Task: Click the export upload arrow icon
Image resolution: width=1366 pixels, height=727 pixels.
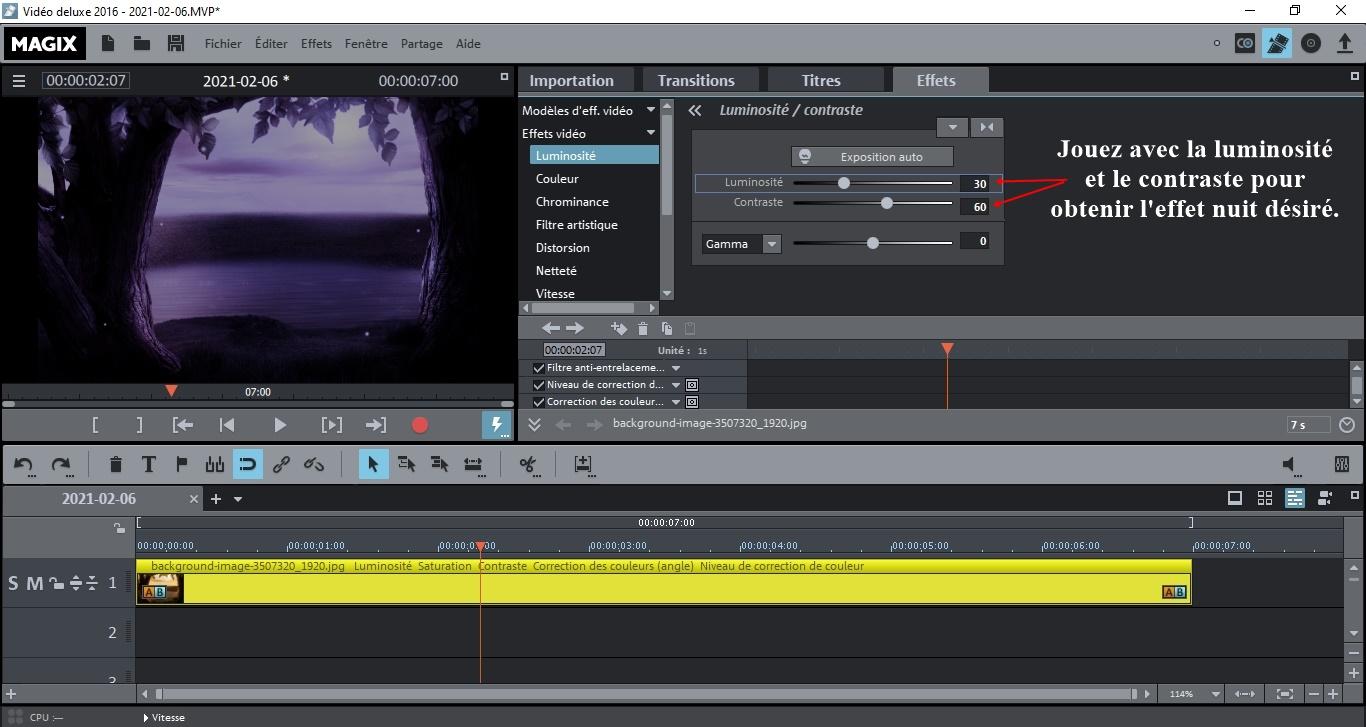Action: [1345, 44]
